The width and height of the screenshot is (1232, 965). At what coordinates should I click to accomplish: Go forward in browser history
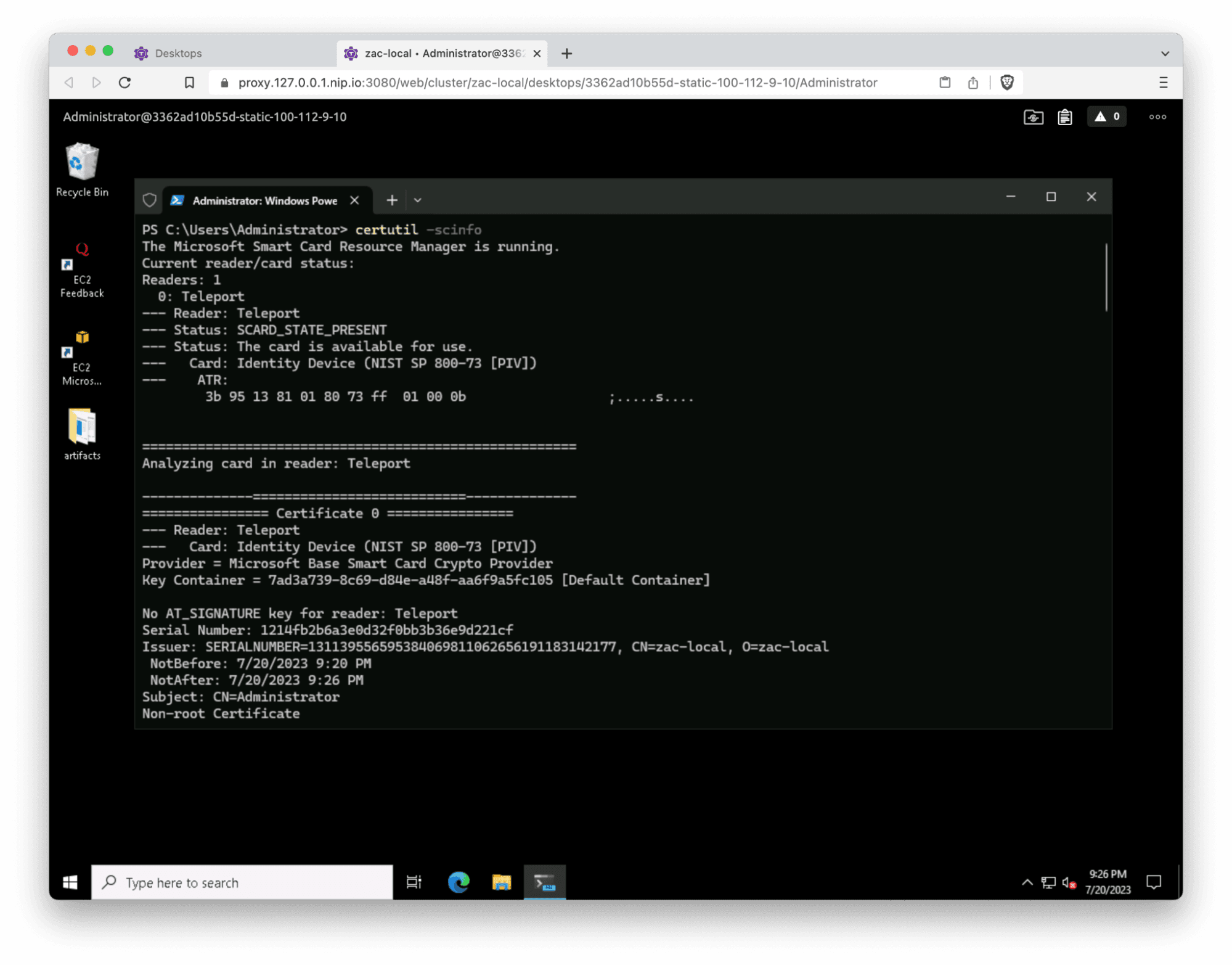coord(96,83)
